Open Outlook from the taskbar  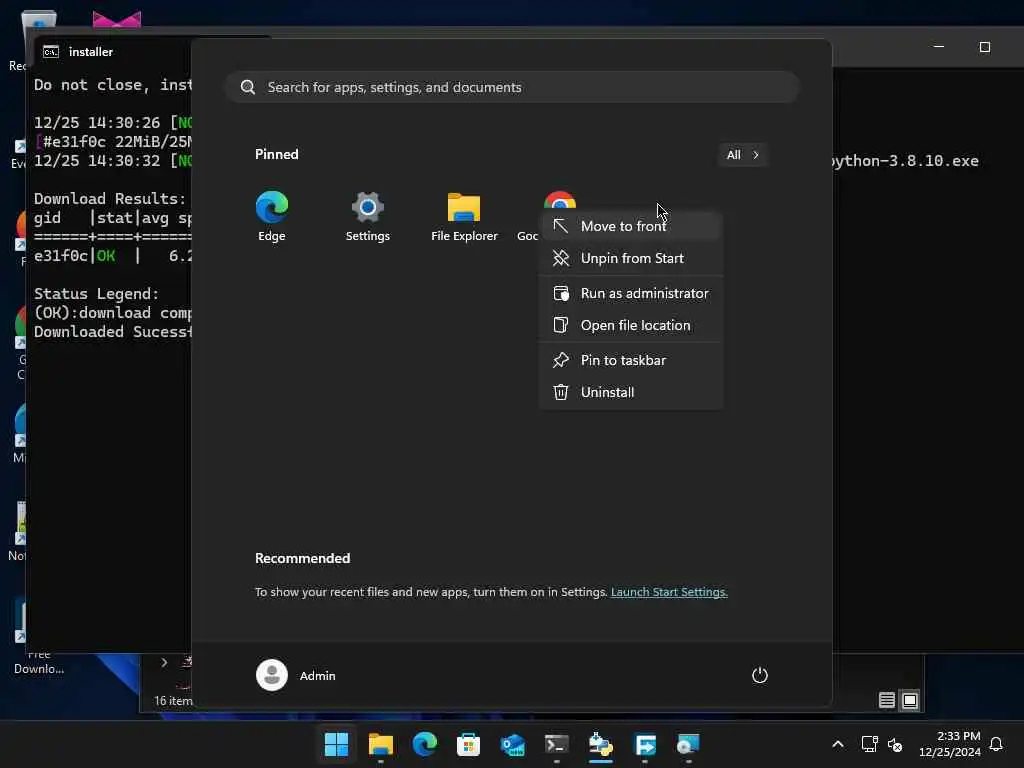513,744
